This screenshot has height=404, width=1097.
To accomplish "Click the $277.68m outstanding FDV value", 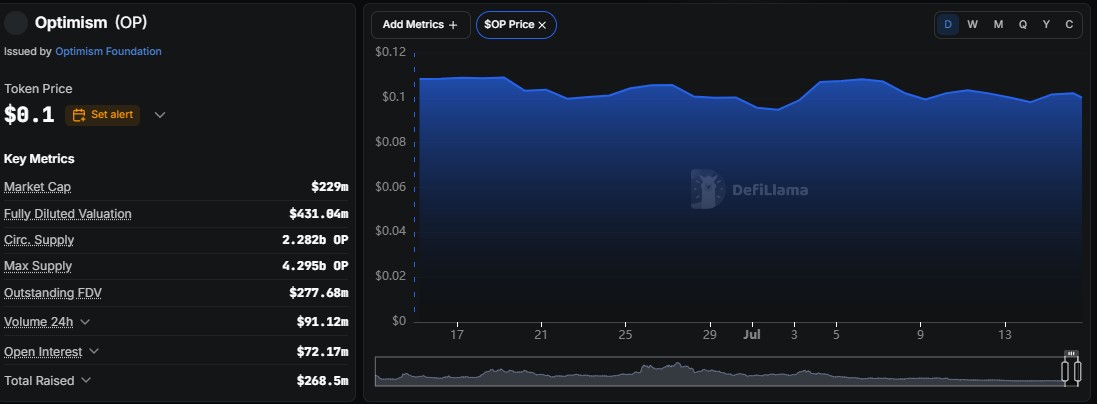I will [319, 293].
